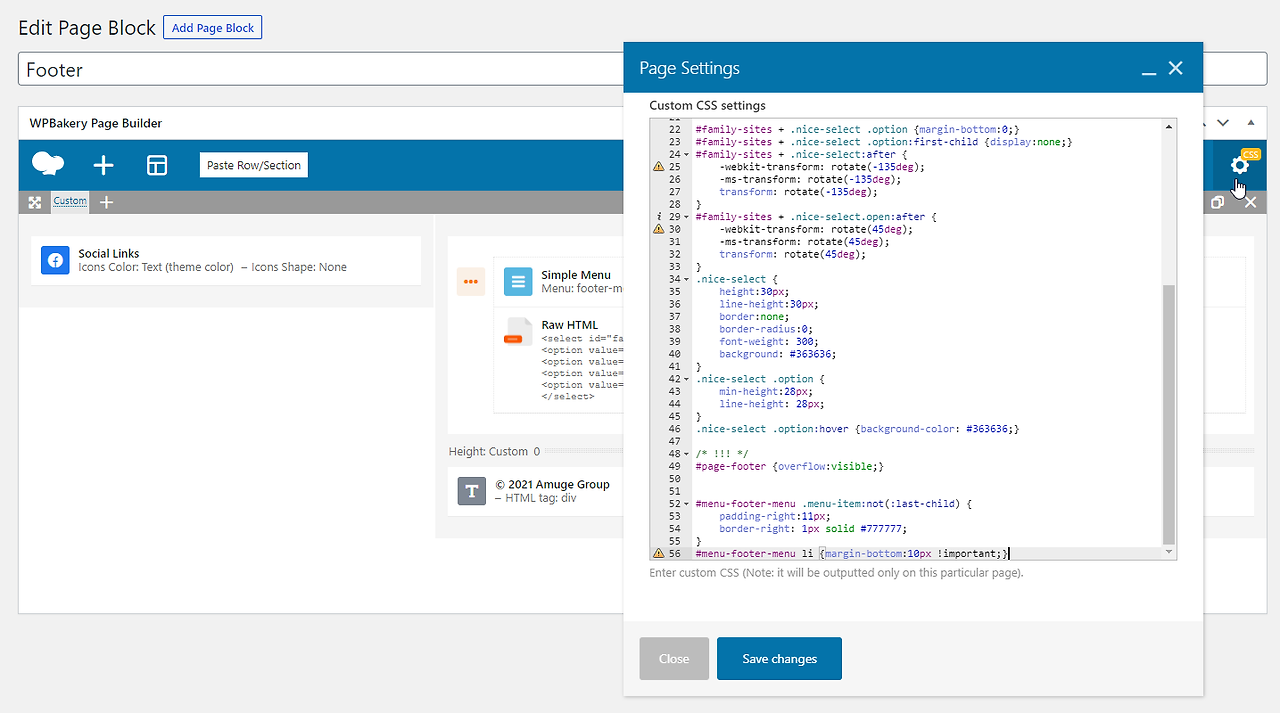Viewport: 1280px width, 713px height.
Task: Click the row drag-move handle icon
Action: (x=35, y=202)
